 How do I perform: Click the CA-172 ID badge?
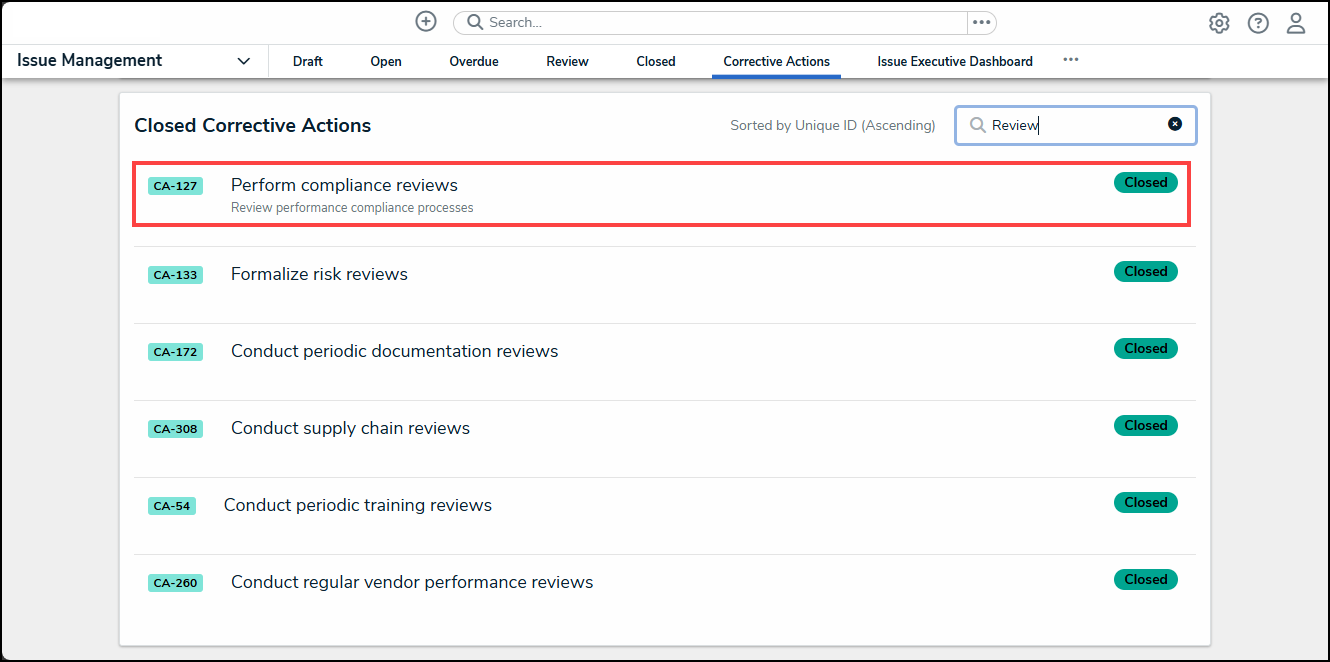click(x=175, y=352)
